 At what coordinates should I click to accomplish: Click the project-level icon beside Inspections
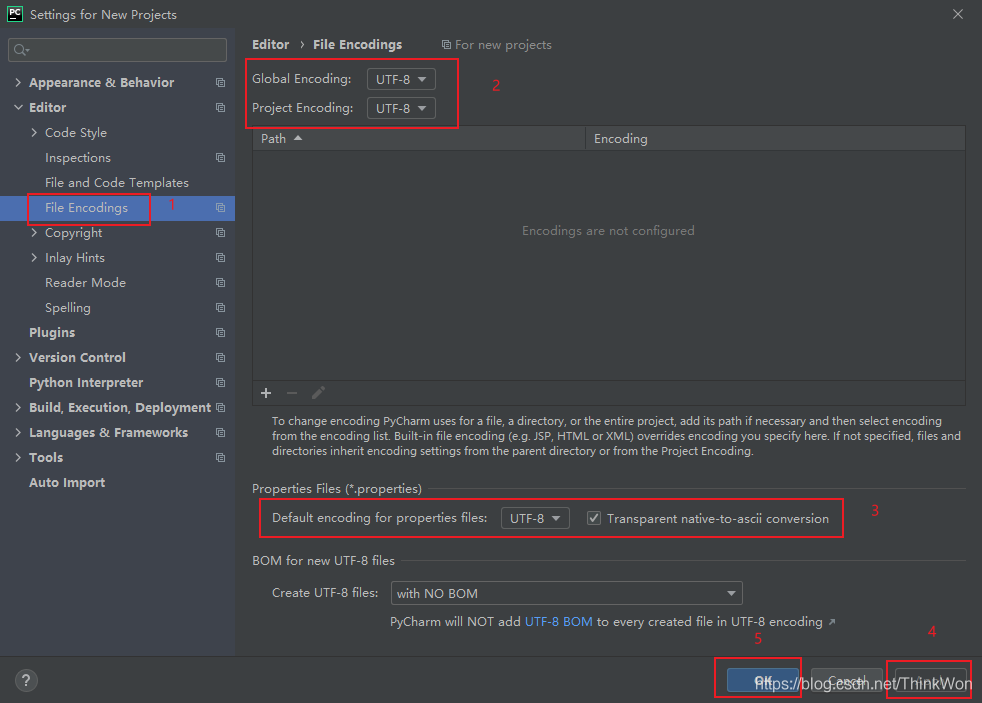220,158
